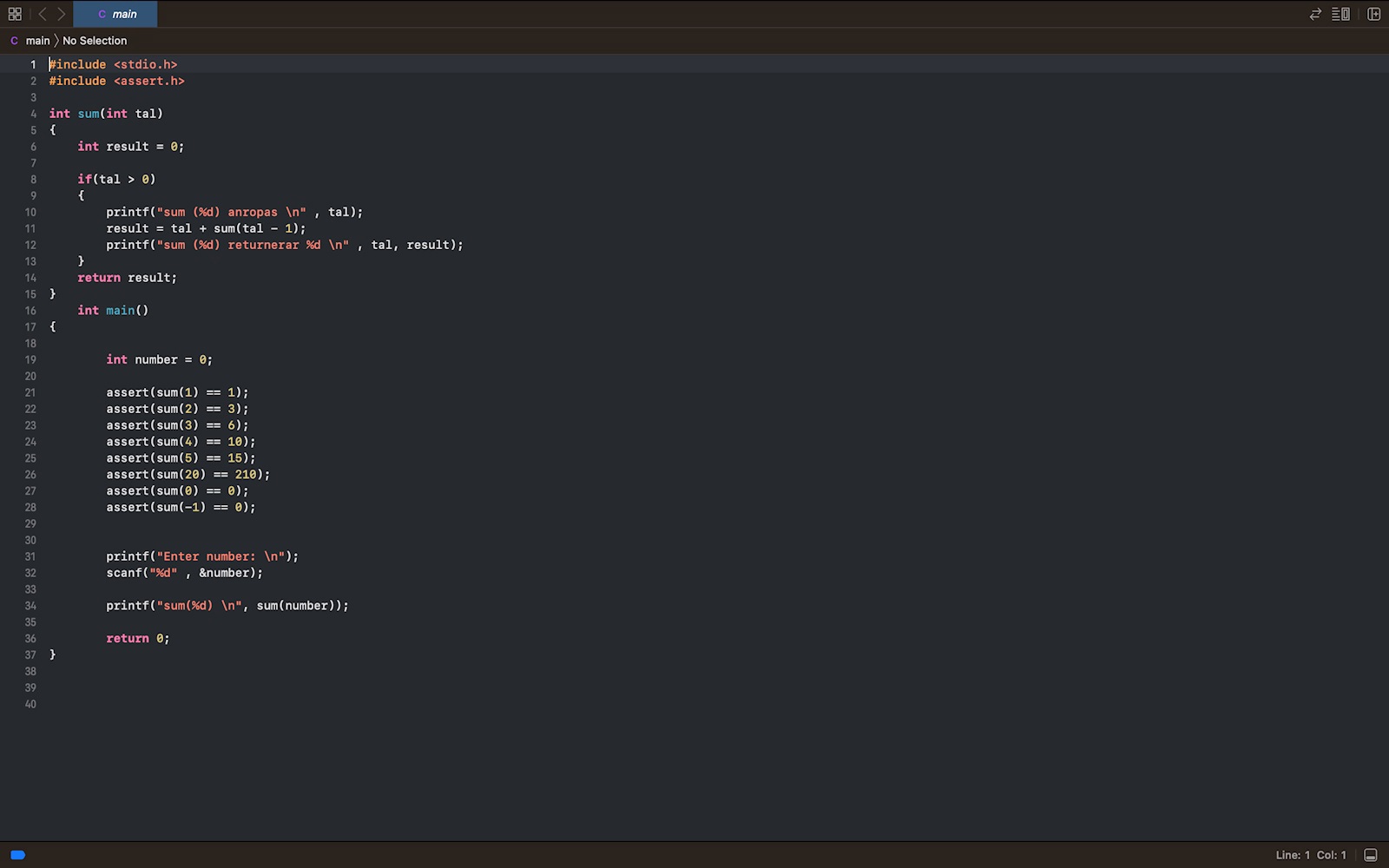Click line number 8 in the gutter

point(33,180)
